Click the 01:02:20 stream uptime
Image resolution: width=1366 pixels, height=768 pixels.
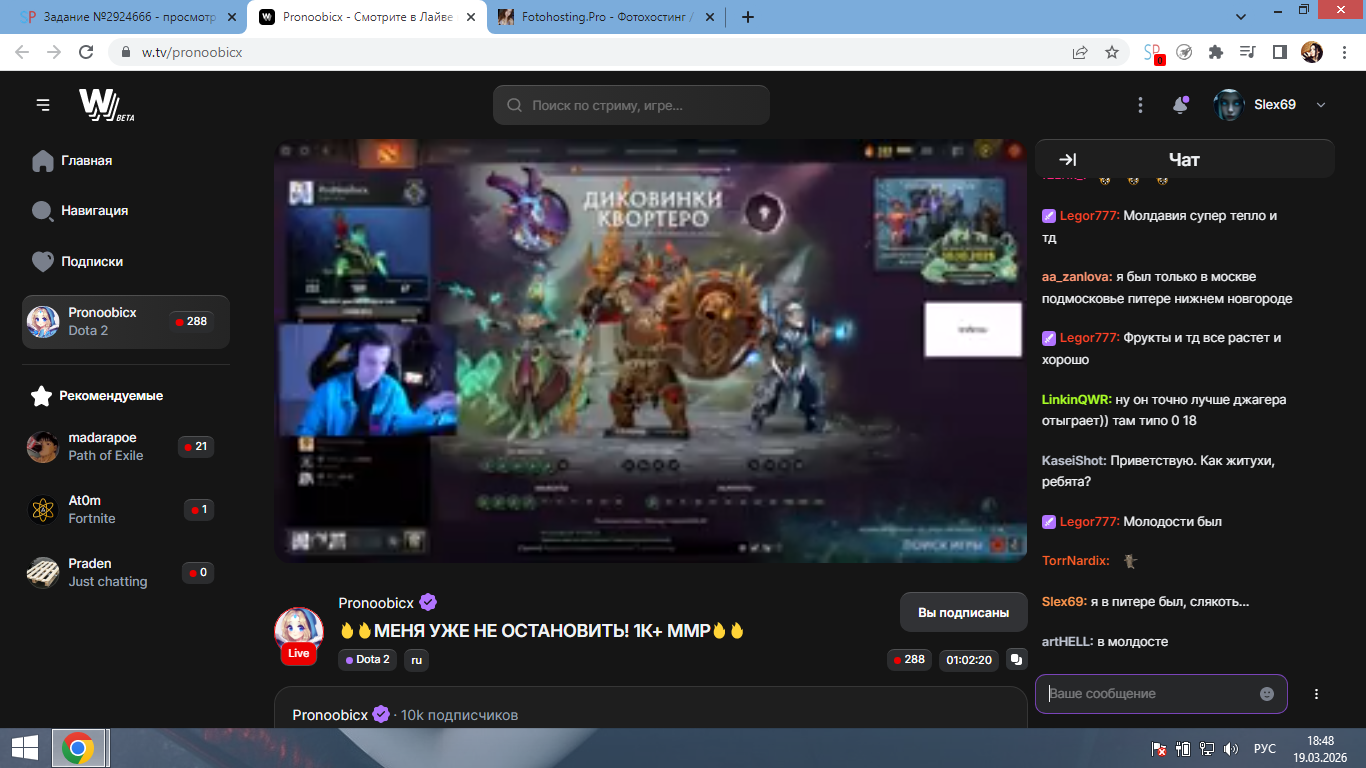coord(969,660)
